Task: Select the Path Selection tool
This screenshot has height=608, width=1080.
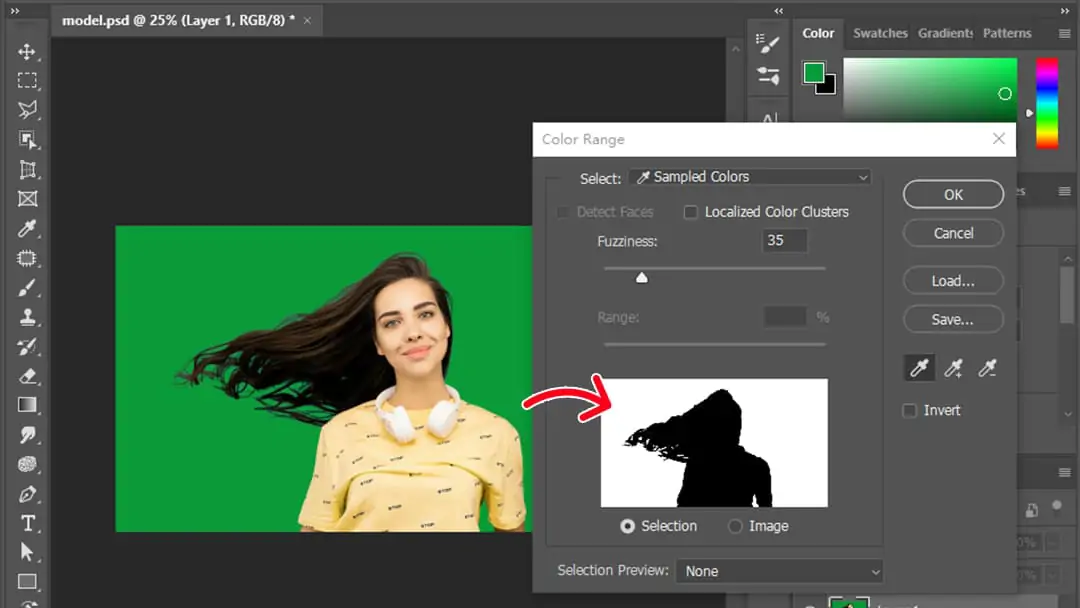Action: [x=27, y=552]
